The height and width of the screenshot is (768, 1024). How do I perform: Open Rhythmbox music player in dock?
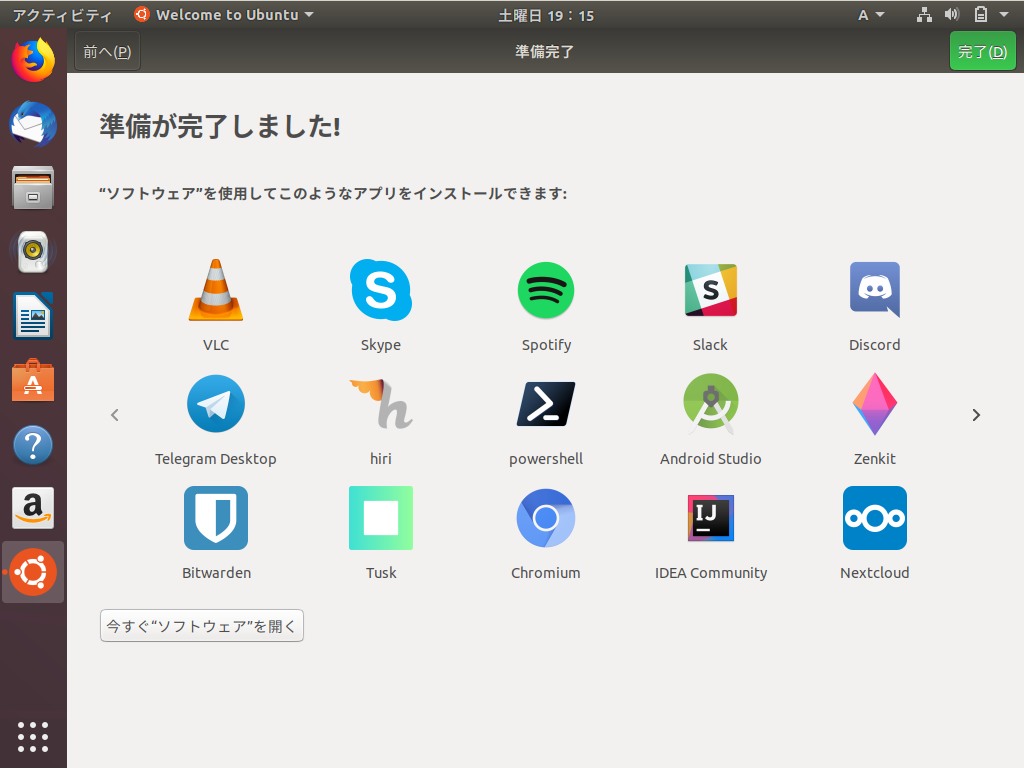(x=33, y=251)
